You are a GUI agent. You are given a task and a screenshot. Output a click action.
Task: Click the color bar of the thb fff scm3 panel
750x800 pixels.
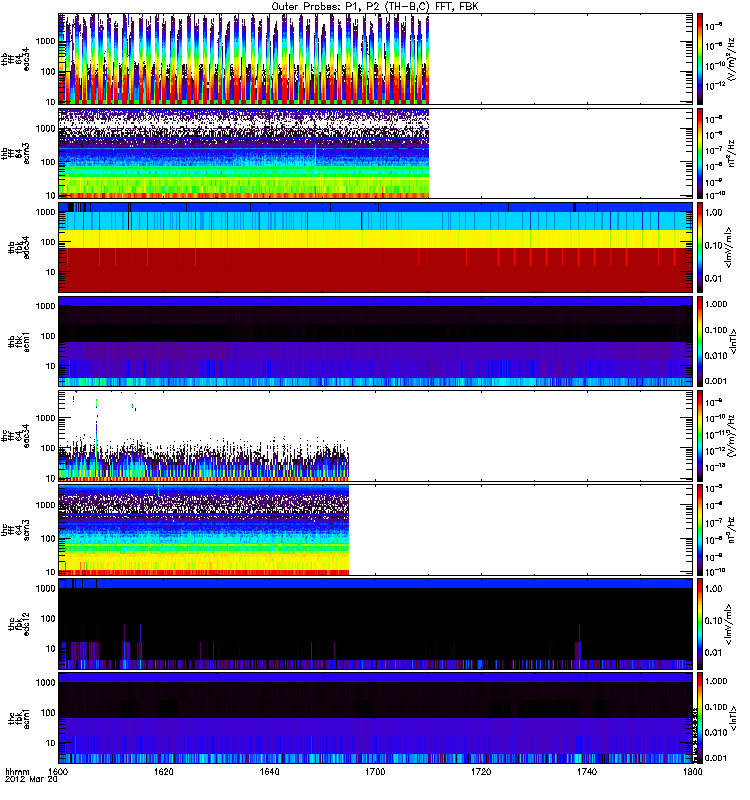pos(701,152)
